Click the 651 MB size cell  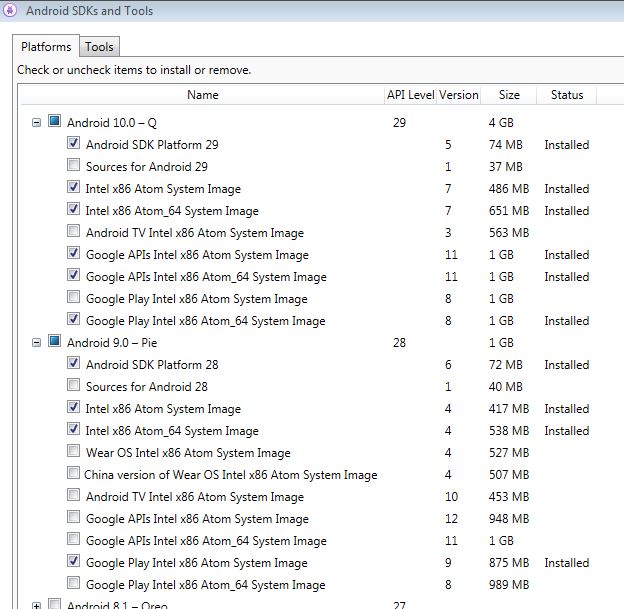tap(509, 211)
